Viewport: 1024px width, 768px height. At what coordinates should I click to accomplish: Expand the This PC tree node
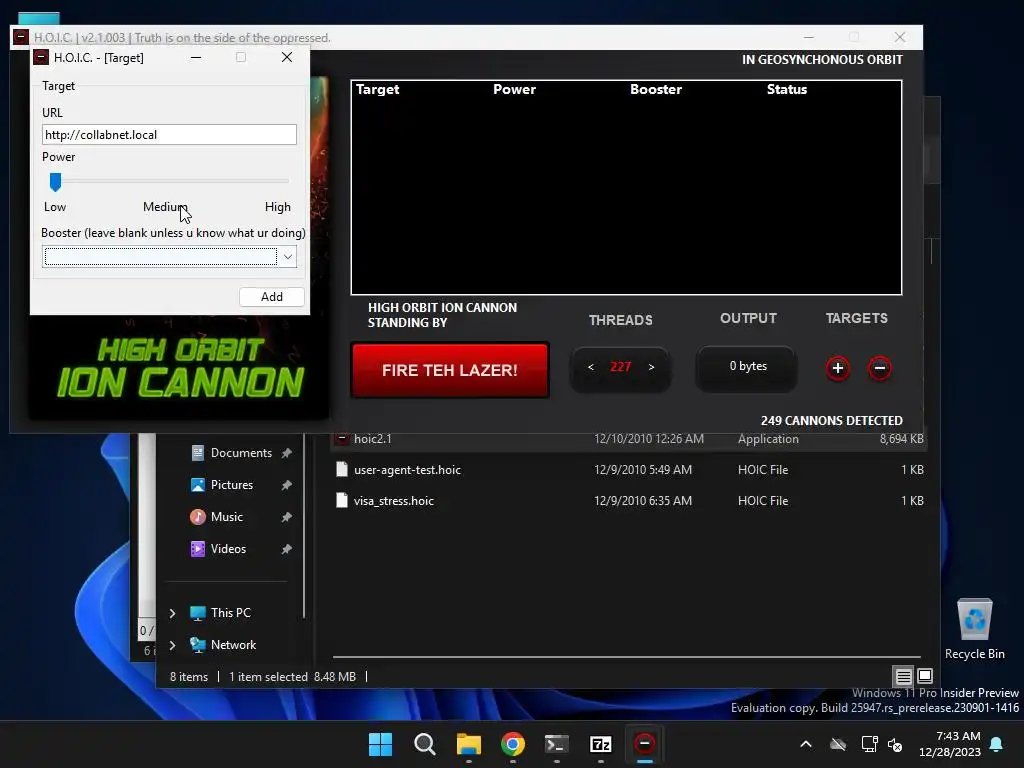pyautogui.click(x=172, y=613)
